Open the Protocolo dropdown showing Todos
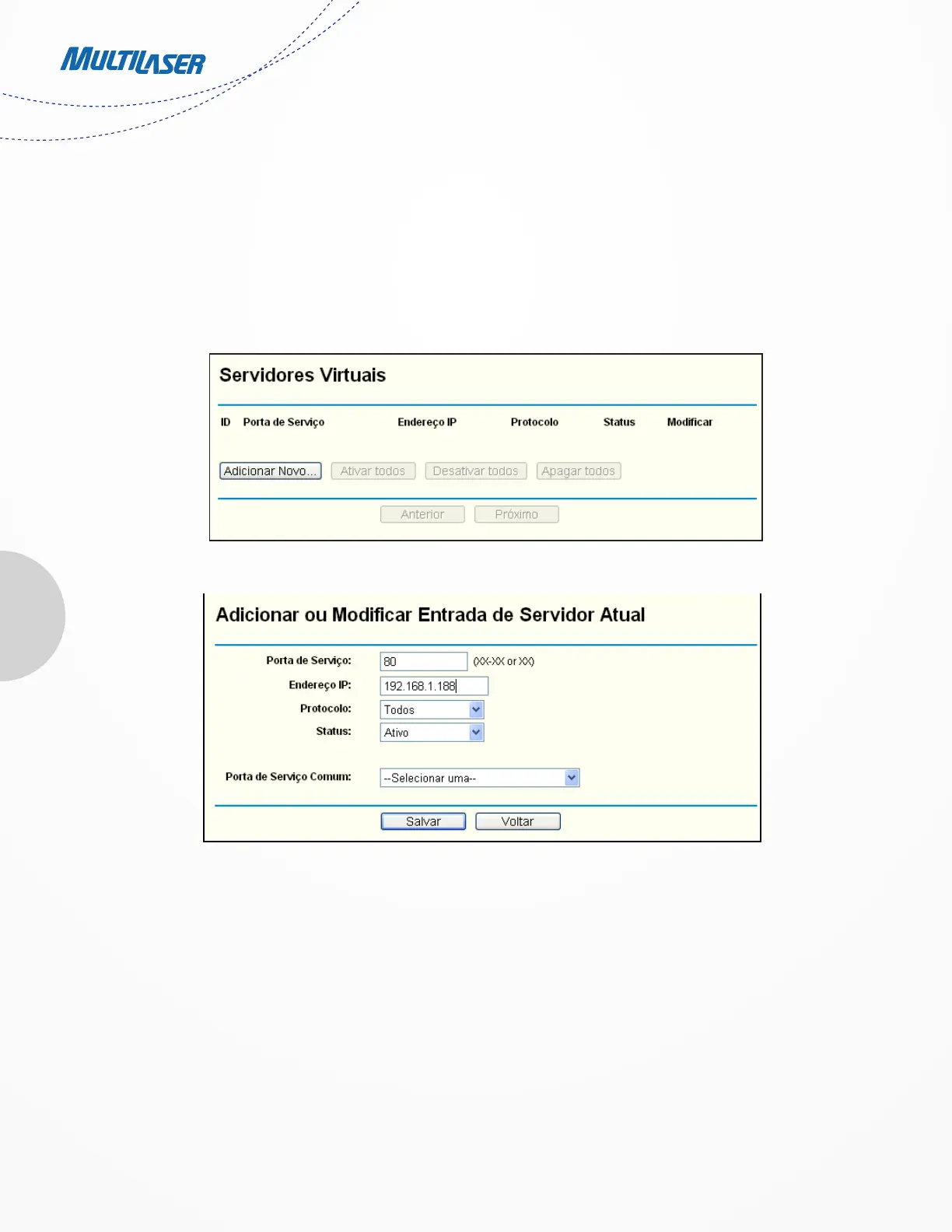 click(x=432, y=709)
